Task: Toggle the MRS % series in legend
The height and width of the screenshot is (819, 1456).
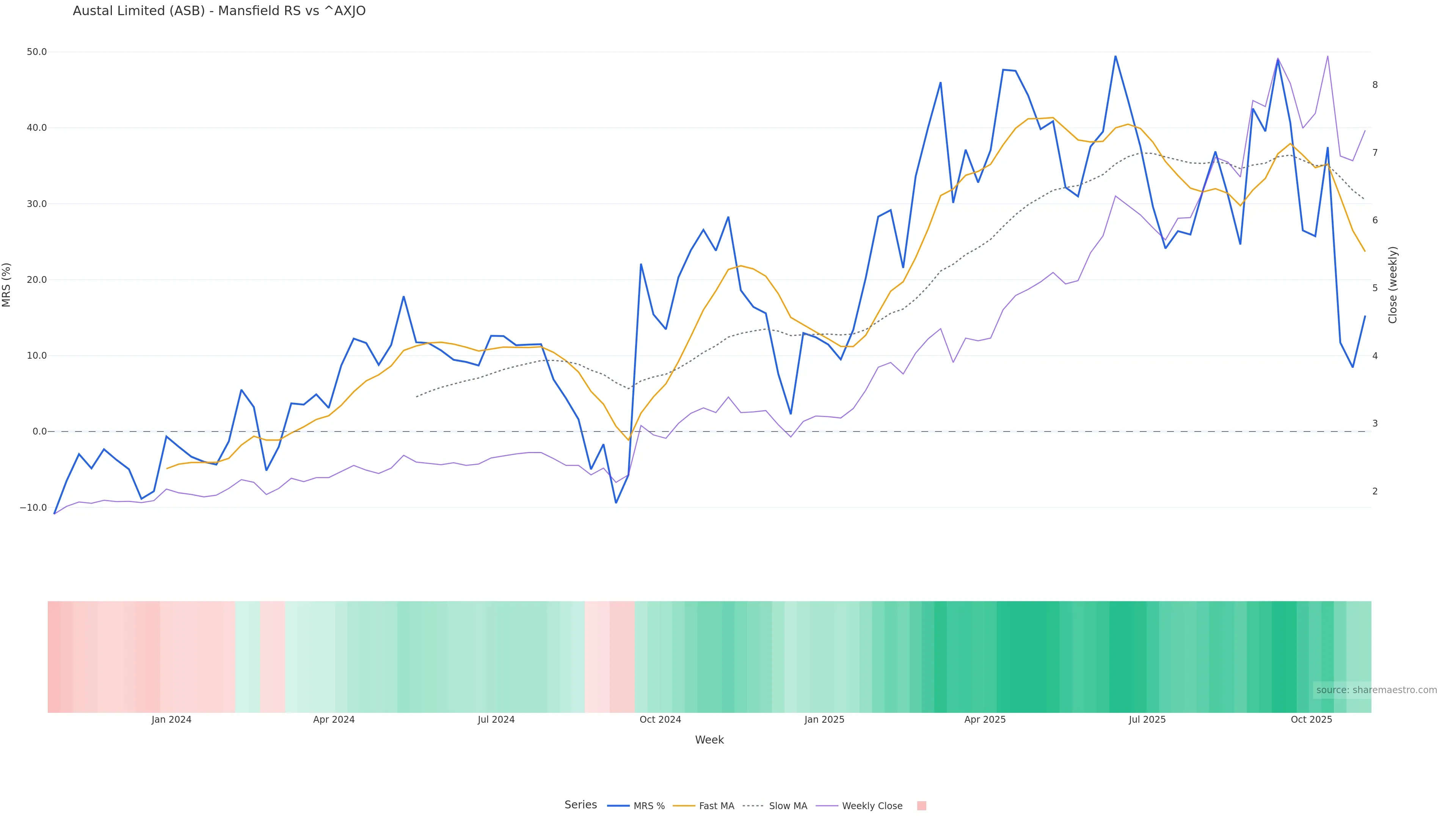Action: 648,806
